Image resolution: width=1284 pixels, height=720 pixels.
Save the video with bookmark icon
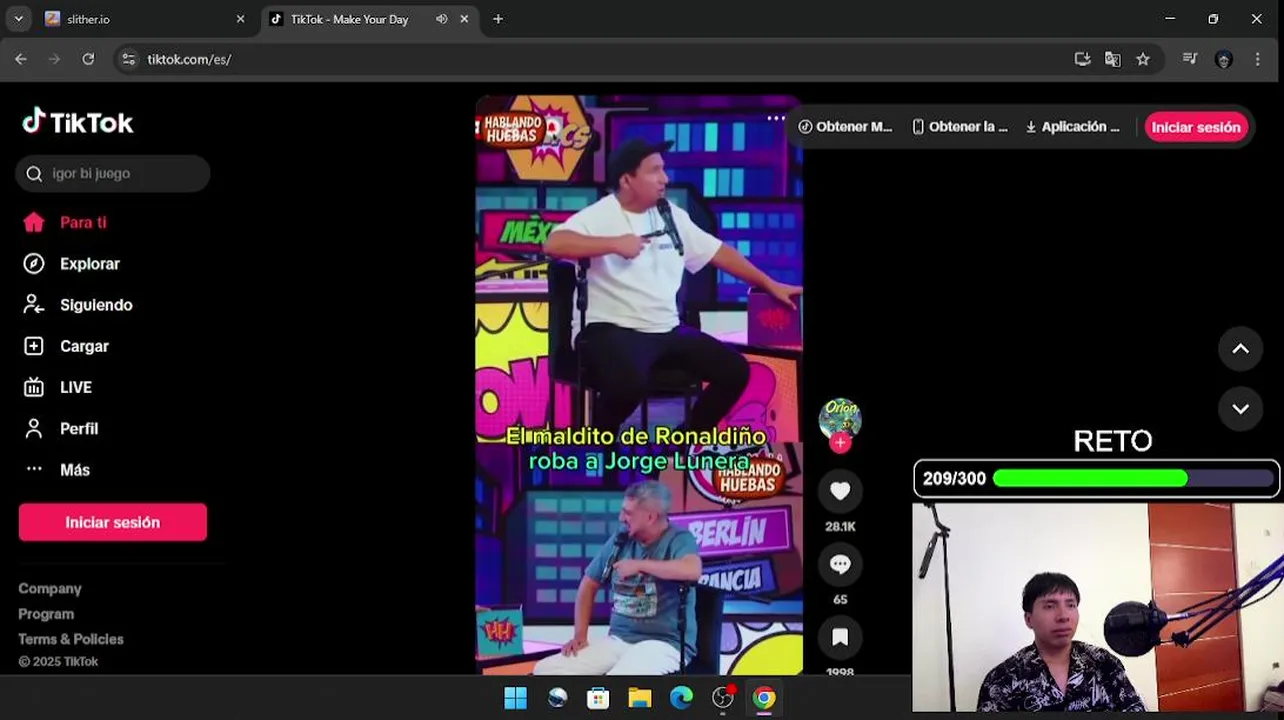(x=840, y=637)
